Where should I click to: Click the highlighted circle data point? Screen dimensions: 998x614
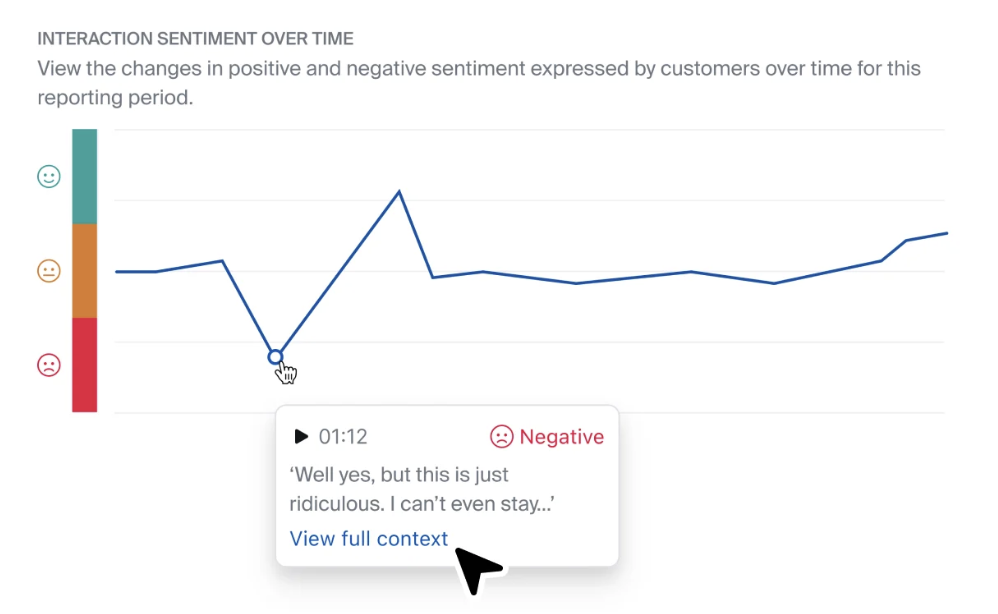point(276,356)
